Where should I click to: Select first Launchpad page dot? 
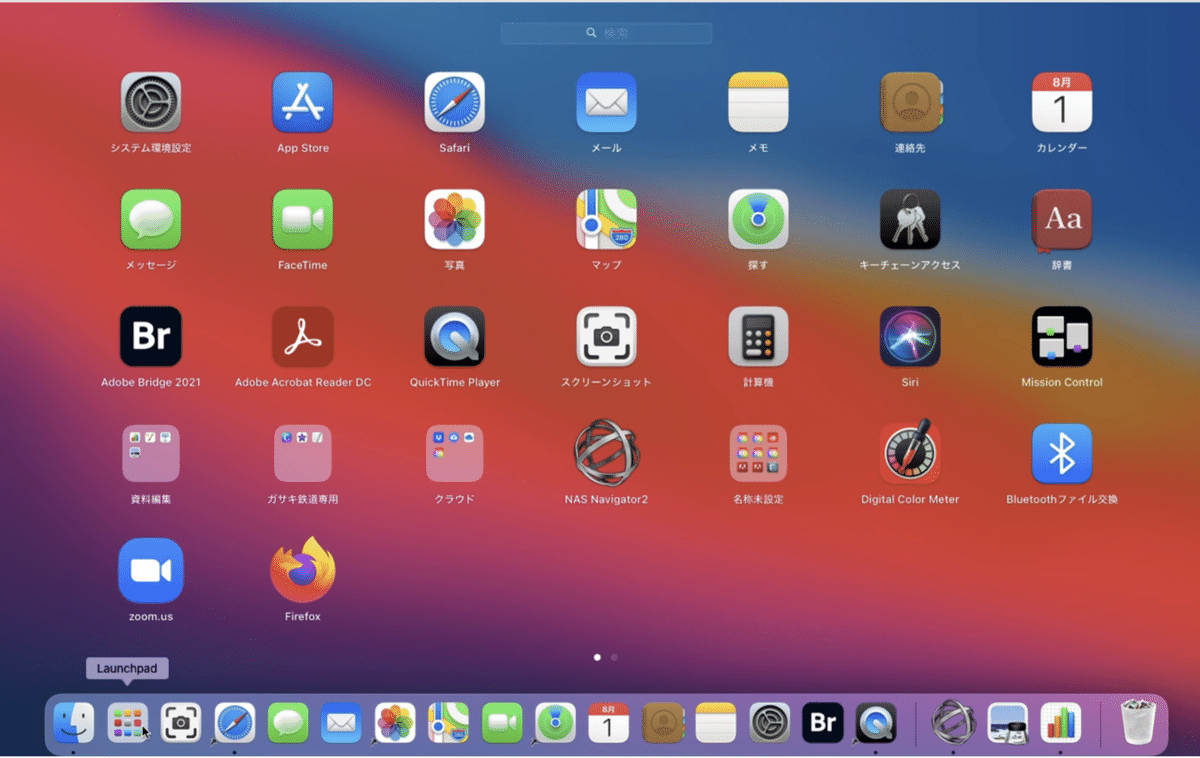click(x=597, y=657)
